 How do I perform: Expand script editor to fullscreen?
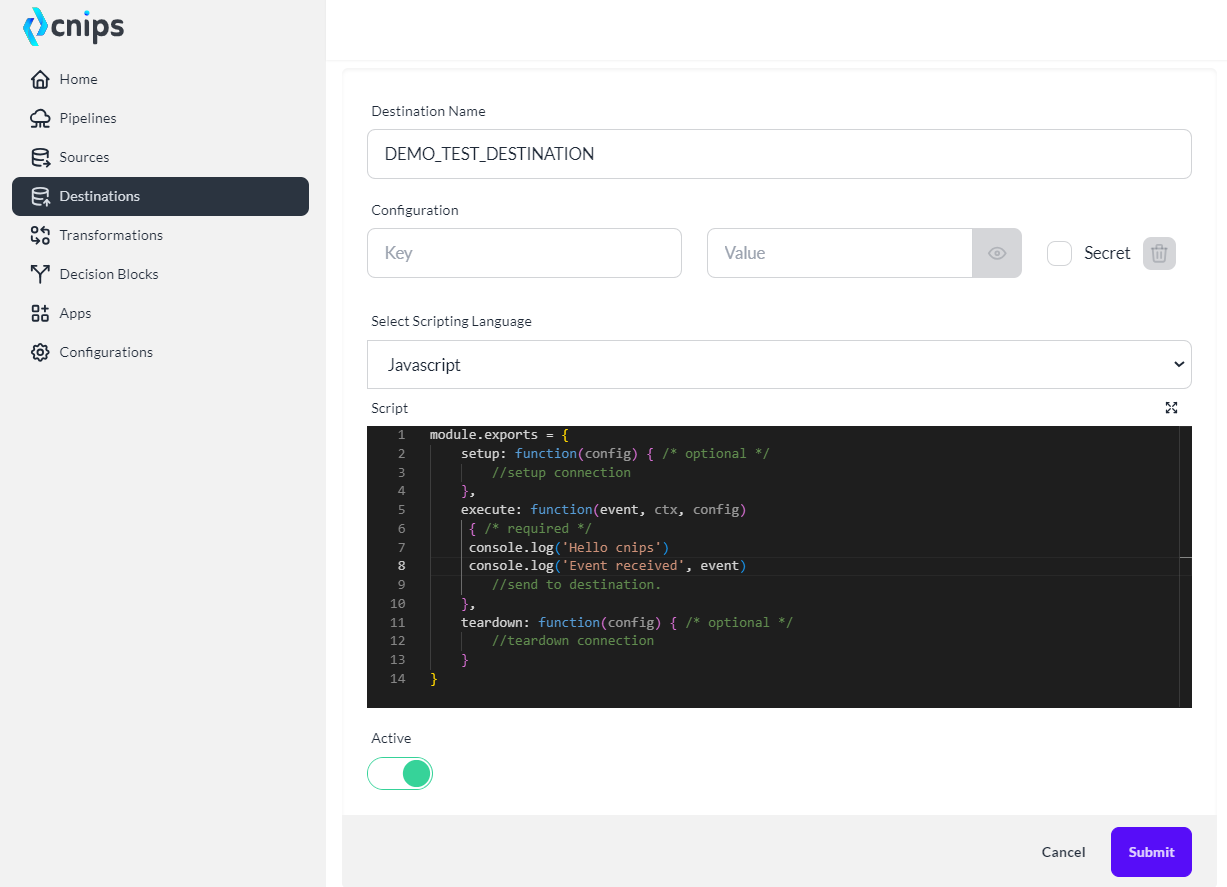click(x=1171, y=407)
